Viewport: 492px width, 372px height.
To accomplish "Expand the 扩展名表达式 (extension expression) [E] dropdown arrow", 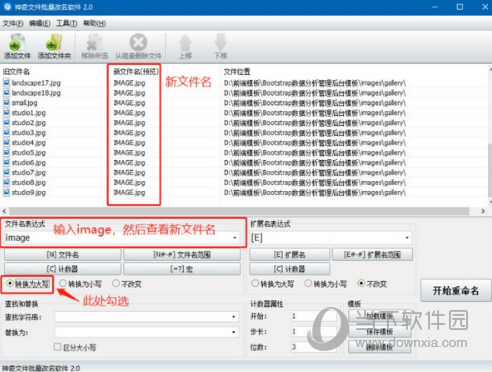I will pos(407,238).
